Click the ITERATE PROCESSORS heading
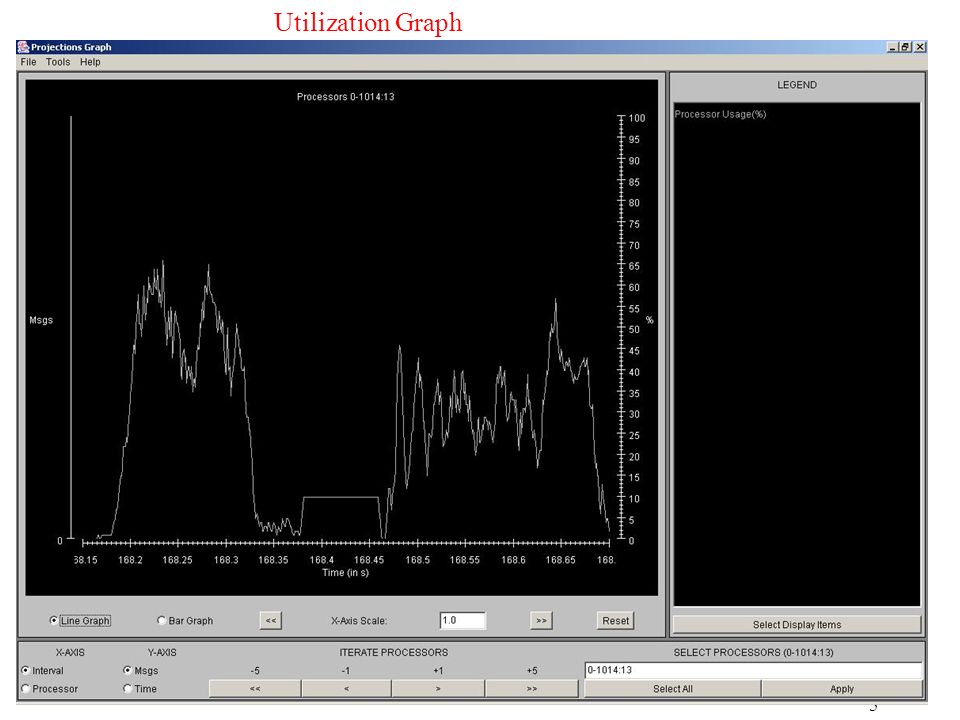The image size is (960, 720). point(394,653)
